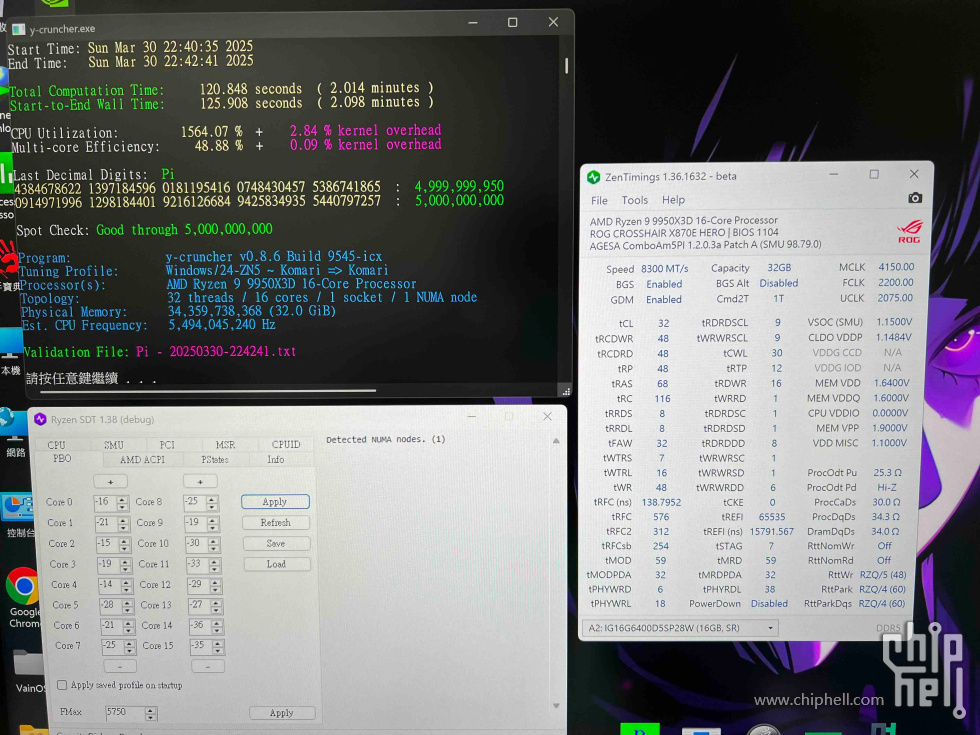The width and height of the screenshot is (980, 735).
Task: Click the Core 11 offset spinner
Action: [204, 564]
